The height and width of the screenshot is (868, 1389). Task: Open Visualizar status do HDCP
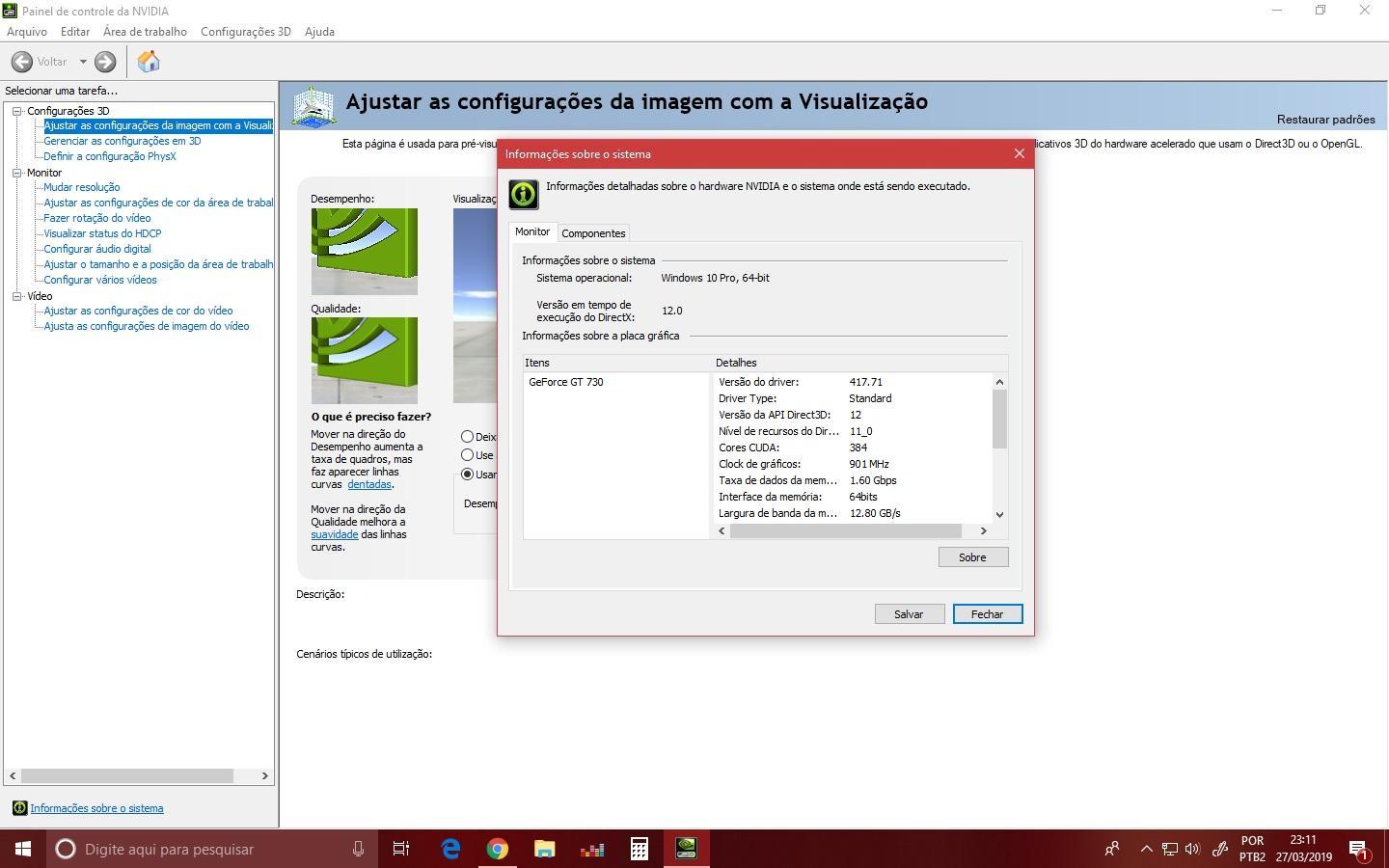point(102,233)
